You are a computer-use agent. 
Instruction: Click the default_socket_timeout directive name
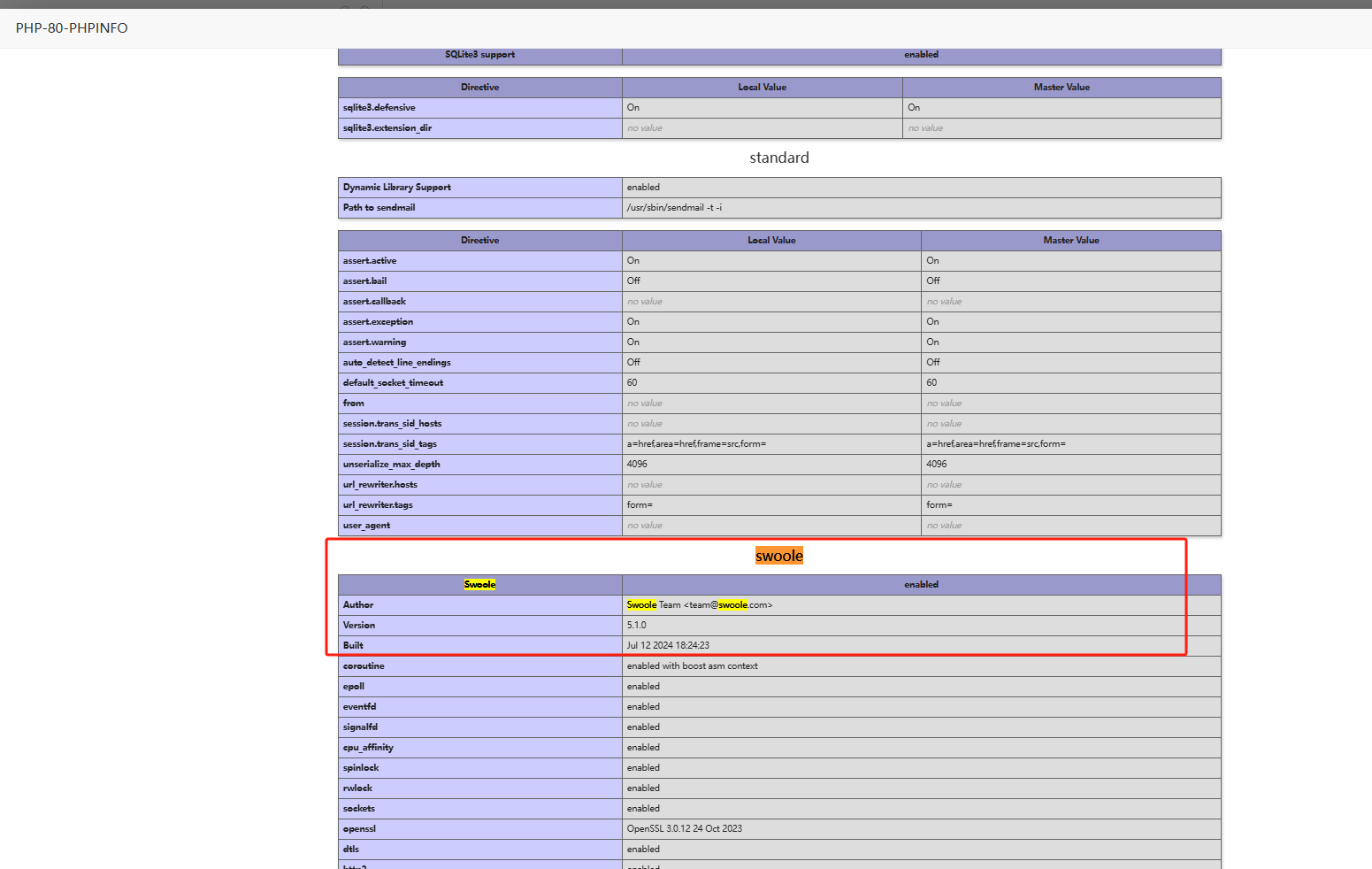point(394,383)
